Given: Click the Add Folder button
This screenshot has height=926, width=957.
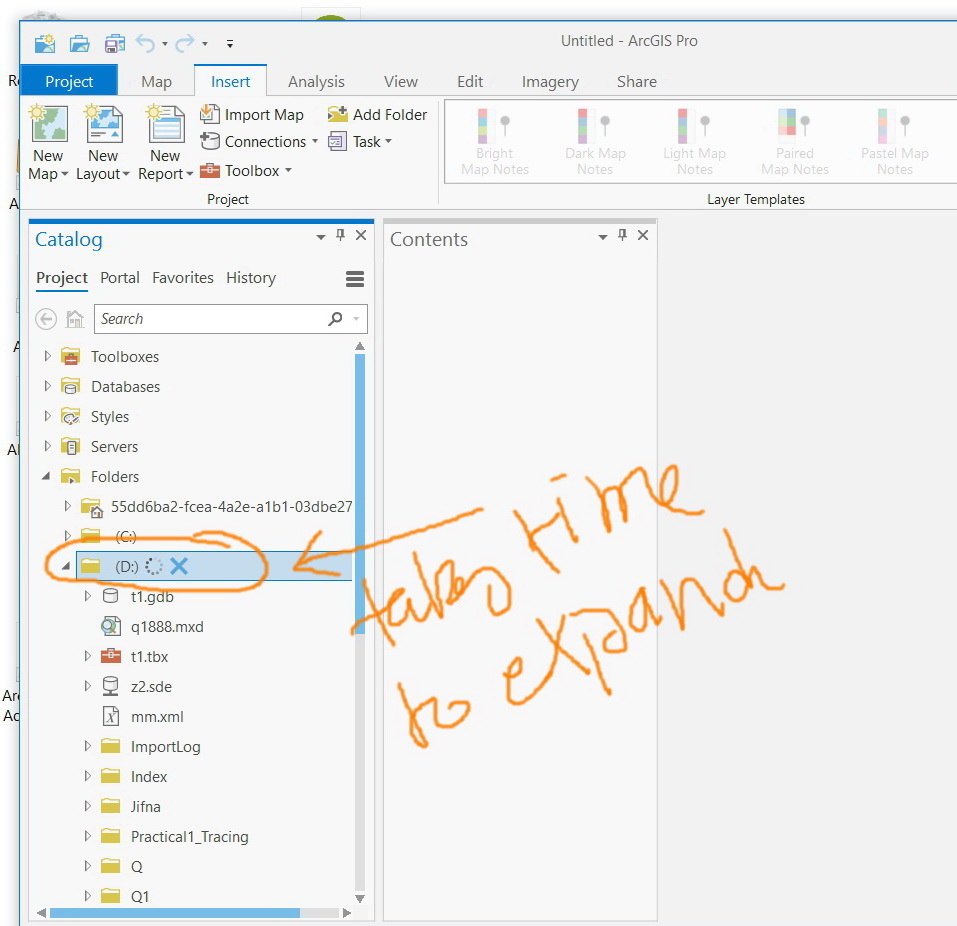Looking at the screenshot, I should (377, 114).
